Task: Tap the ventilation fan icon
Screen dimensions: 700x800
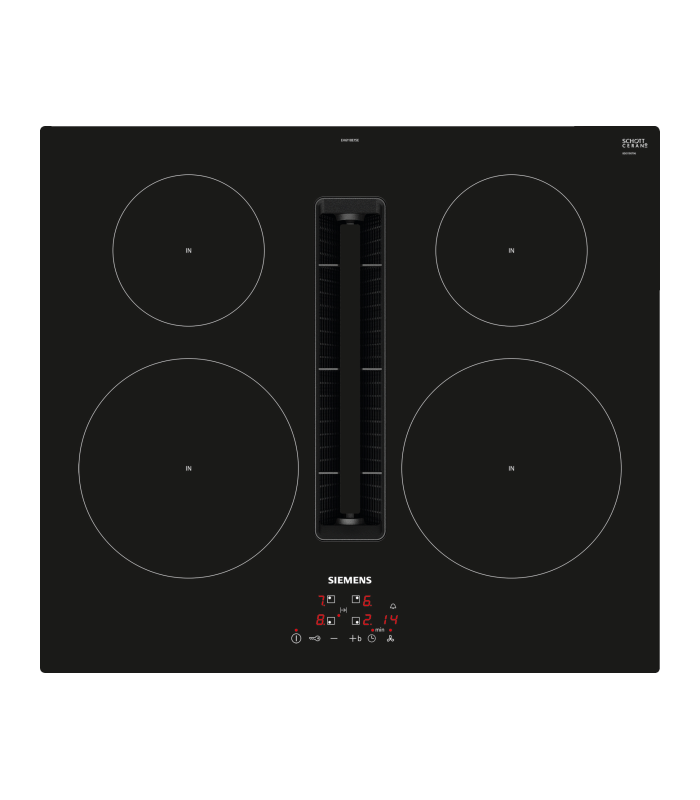Action: (390, 638)
